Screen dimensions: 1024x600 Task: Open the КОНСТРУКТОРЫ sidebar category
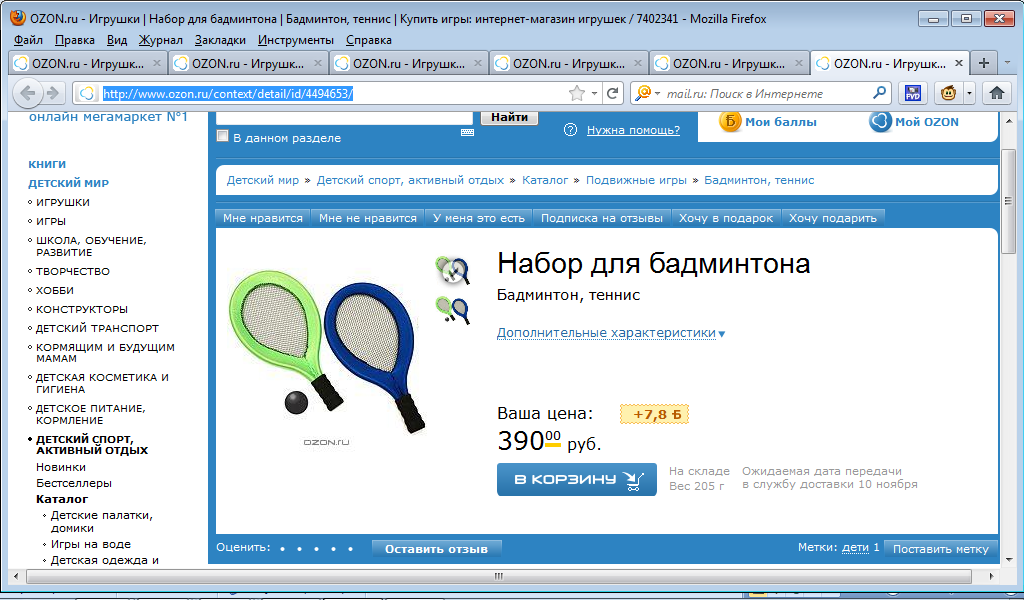[82, 309]
